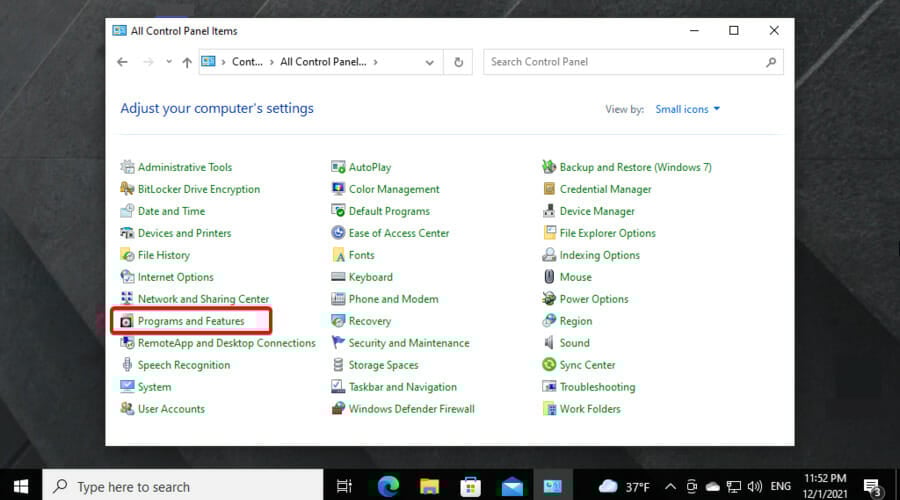Open File Explorer from the taskbar
Image resolution: width=900 pixels, height=500 pixels.
coord(429,487)
